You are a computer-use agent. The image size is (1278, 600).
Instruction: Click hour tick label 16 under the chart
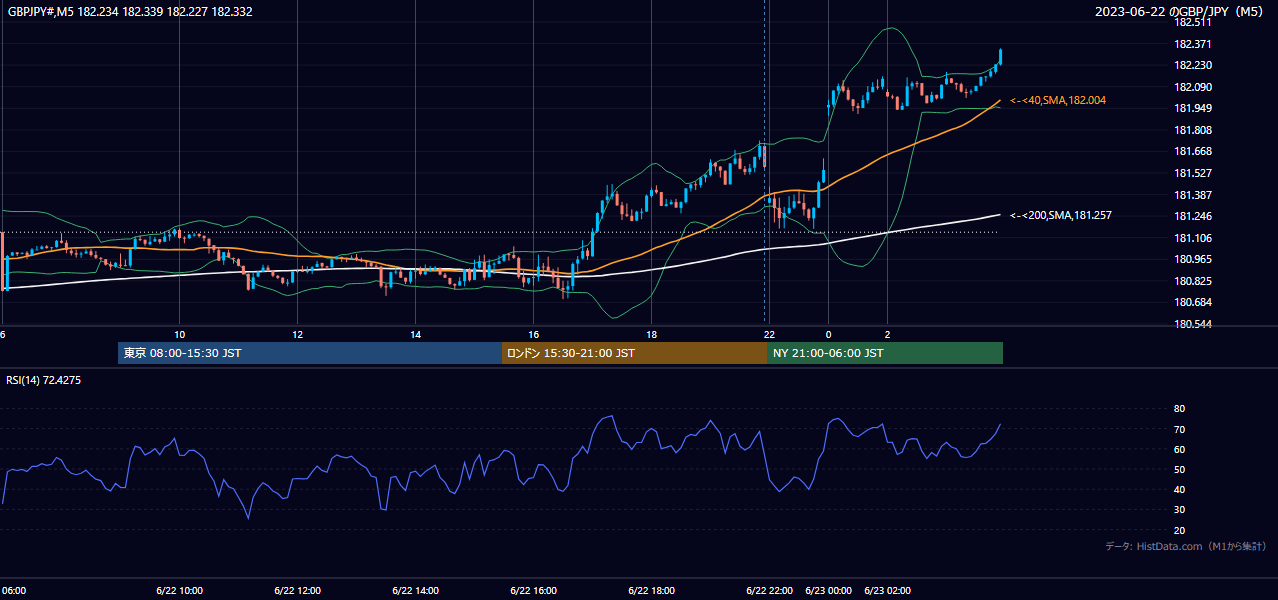[x=533, y=334]
